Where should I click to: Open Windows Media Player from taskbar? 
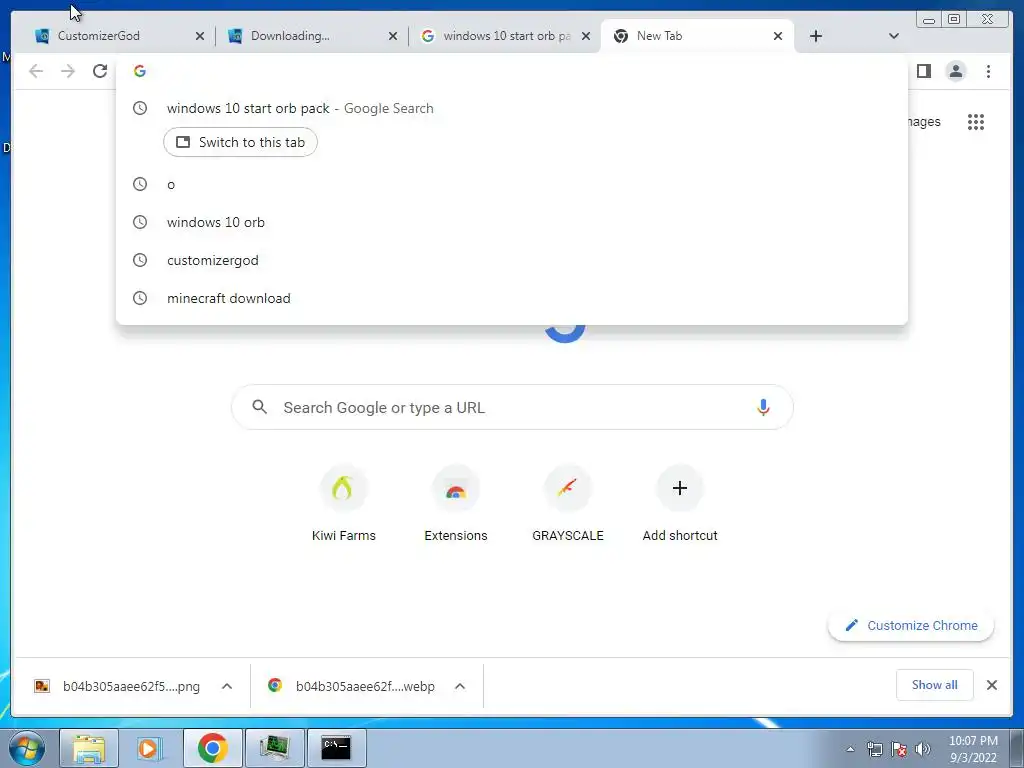(x=150, y=748)
